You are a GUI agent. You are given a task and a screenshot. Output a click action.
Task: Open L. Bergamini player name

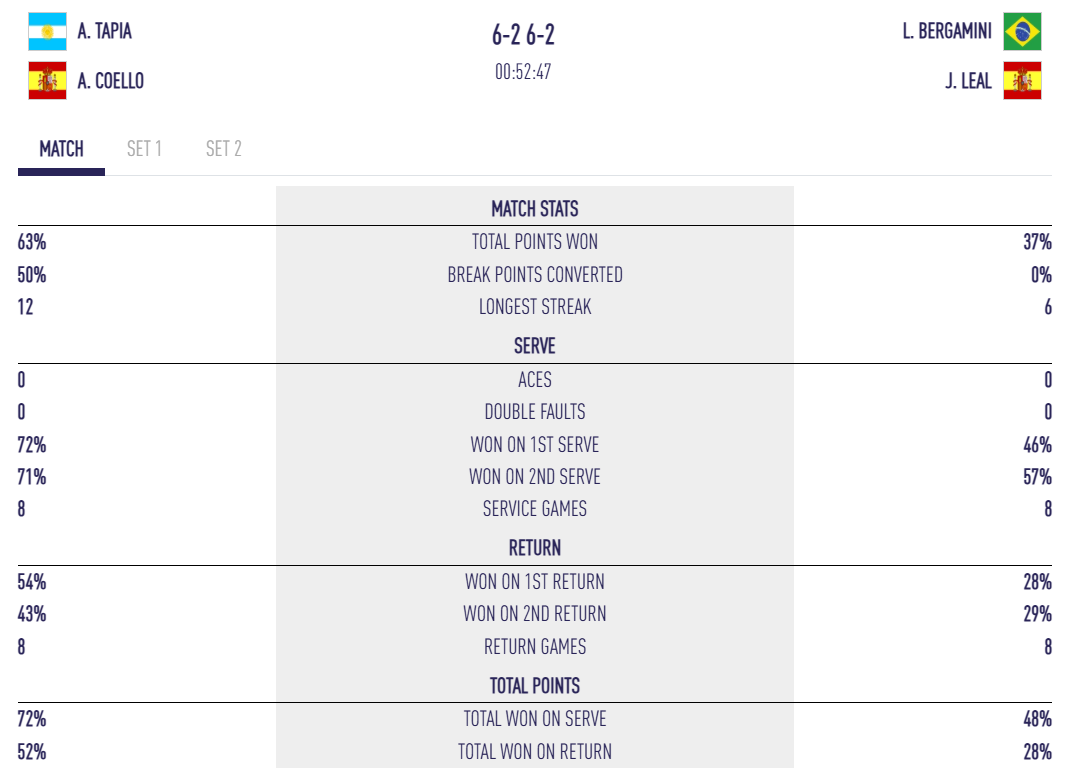click(x=946, y=31)
